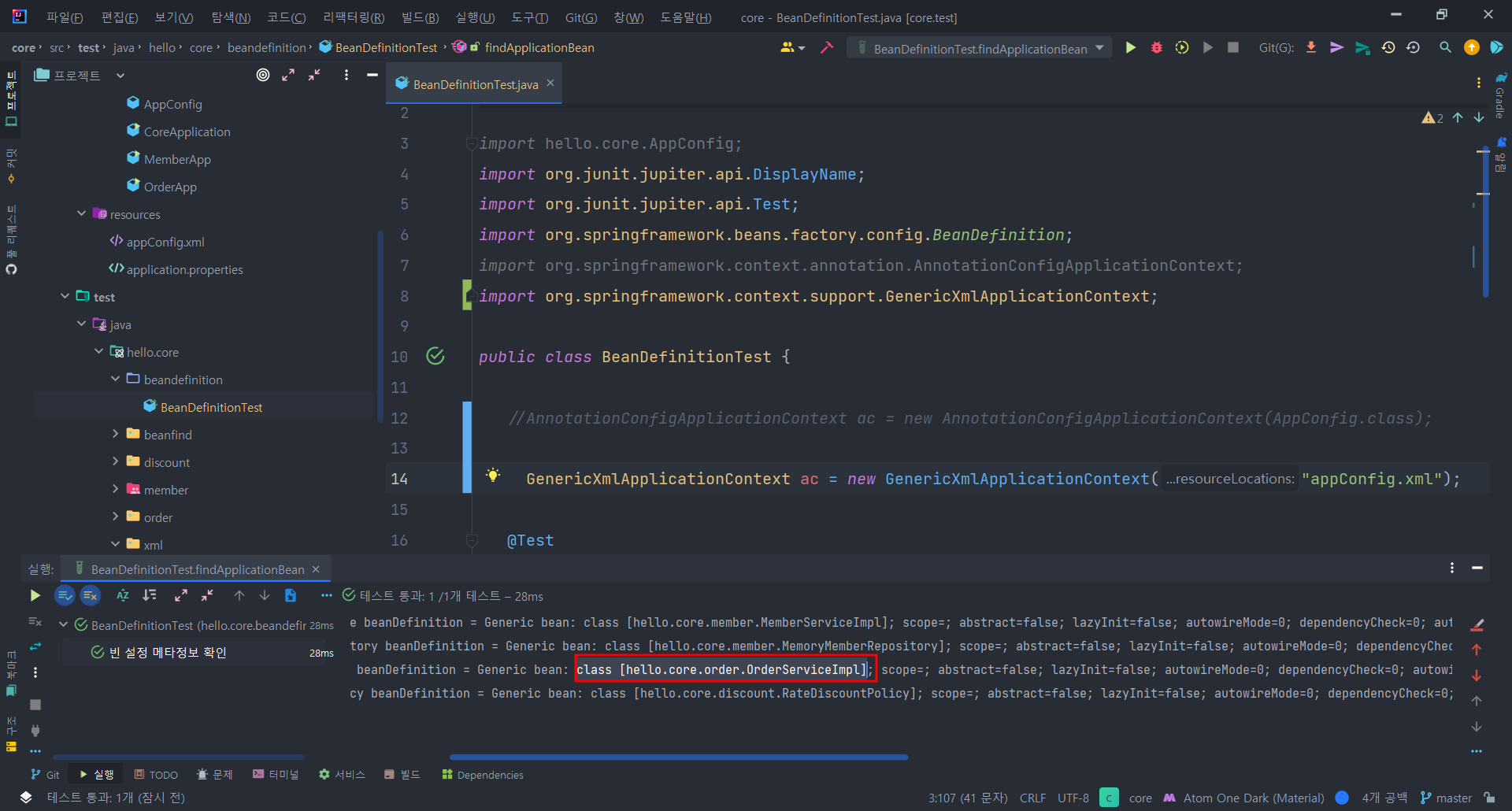Expand all nodes in the project panel
Screen dimensions: 1512x811
(288, 75)
